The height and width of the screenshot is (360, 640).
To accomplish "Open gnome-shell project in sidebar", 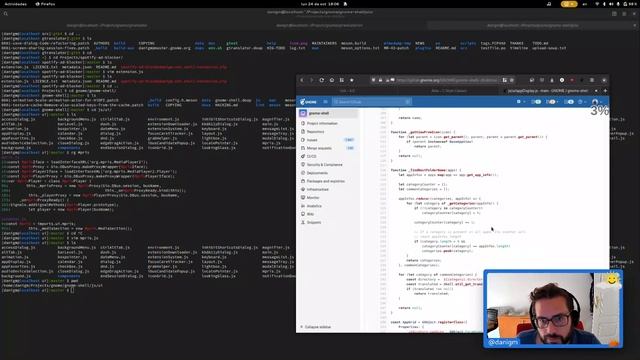I will [329, 113].
